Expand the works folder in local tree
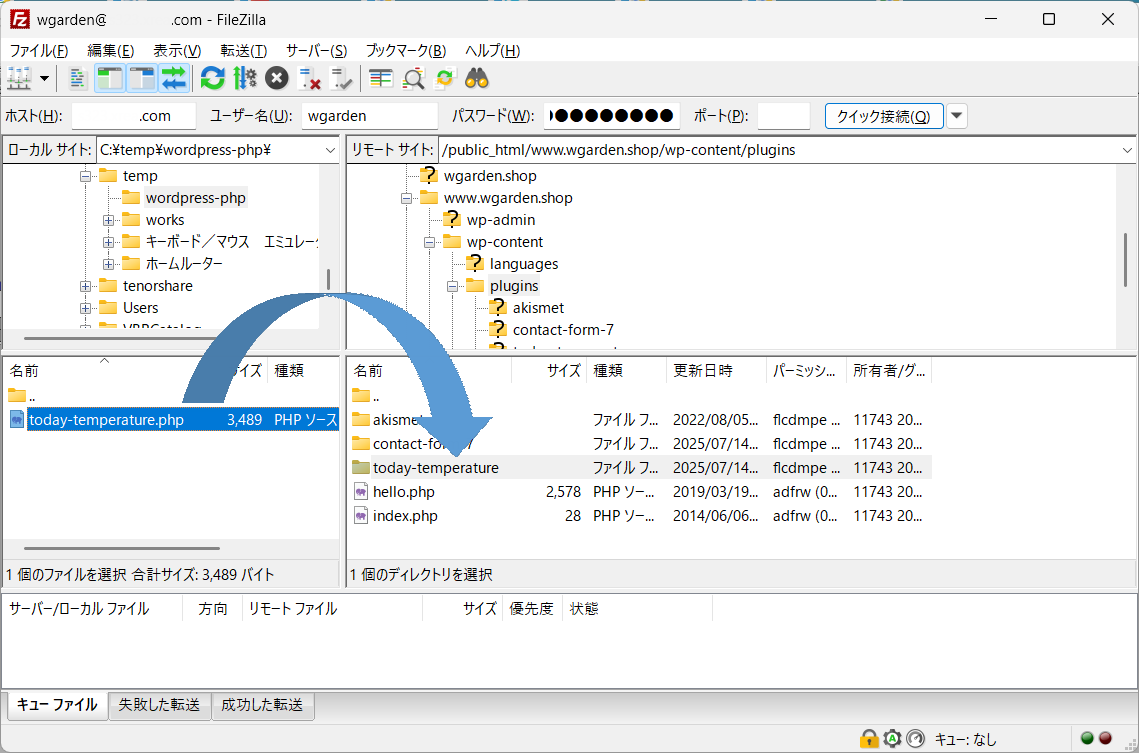Image resolution: width=1139 pixels, height=753 pixels. click(108, 220)
